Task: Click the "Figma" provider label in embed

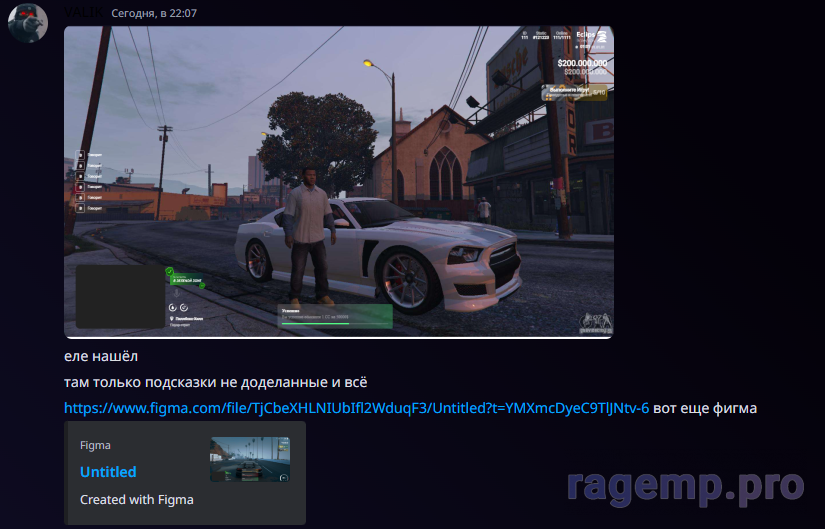Action: point(95,445)
